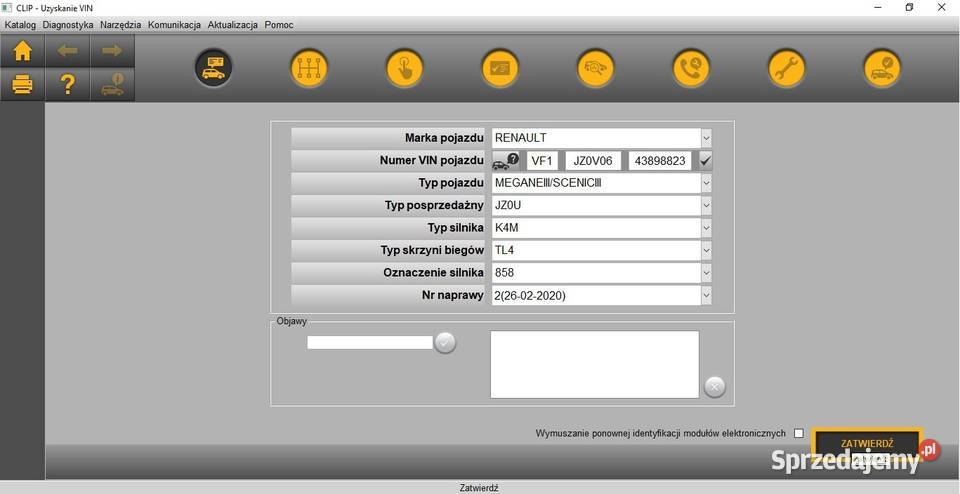Select the vehicle identification step icon

coord(213,68)
